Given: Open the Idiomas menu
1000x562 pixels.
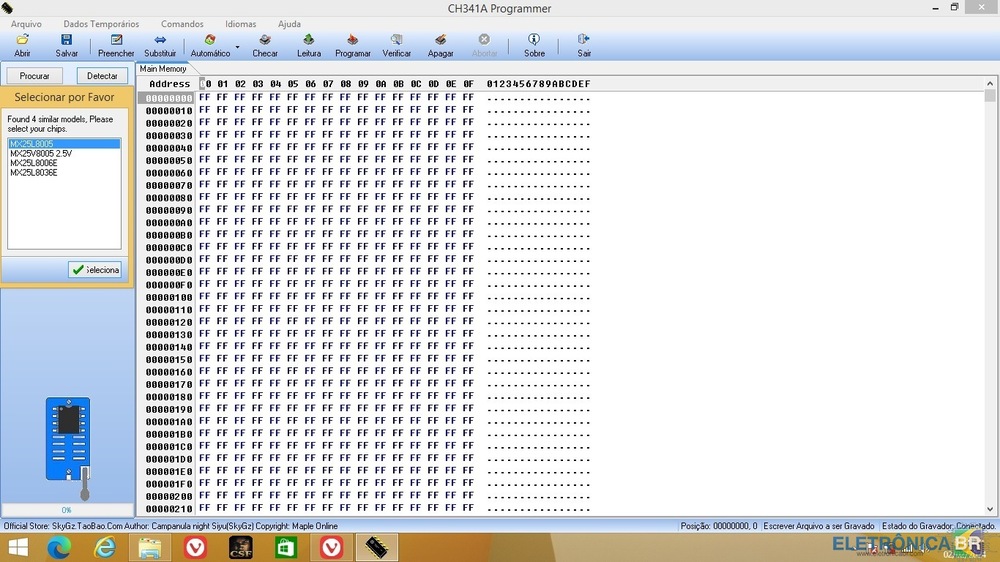Looking at the screenshot, I should [x=240, y=24].
